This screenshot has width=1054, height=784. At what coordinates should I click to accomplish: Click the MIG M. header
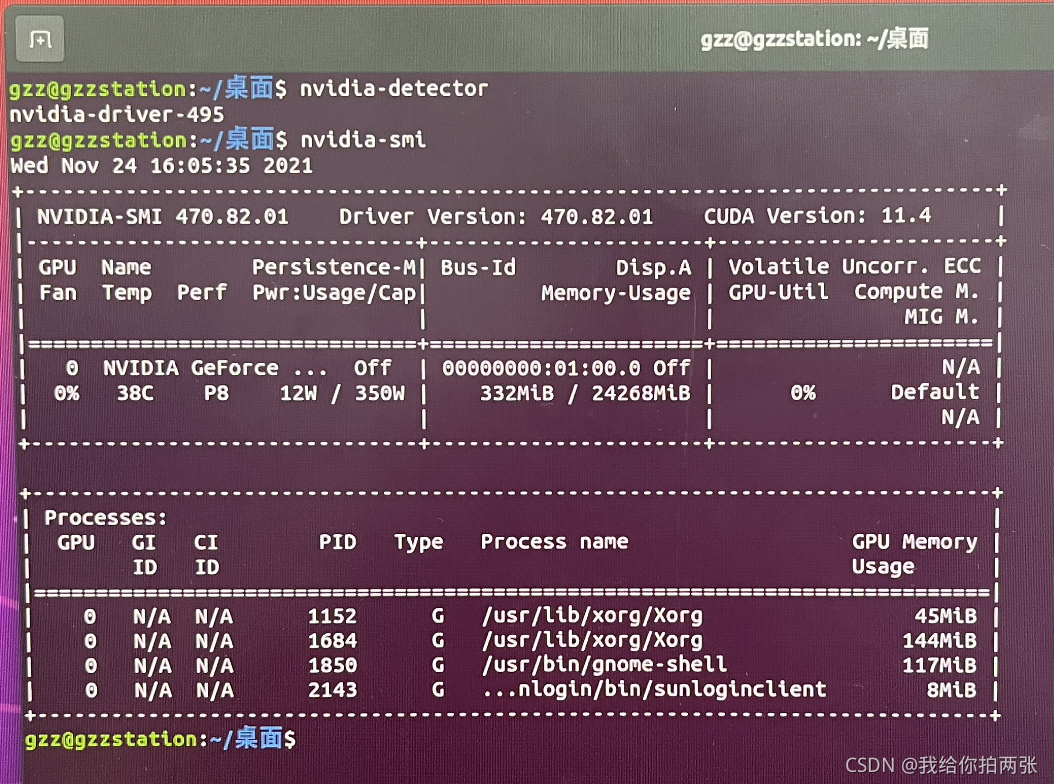942,317
